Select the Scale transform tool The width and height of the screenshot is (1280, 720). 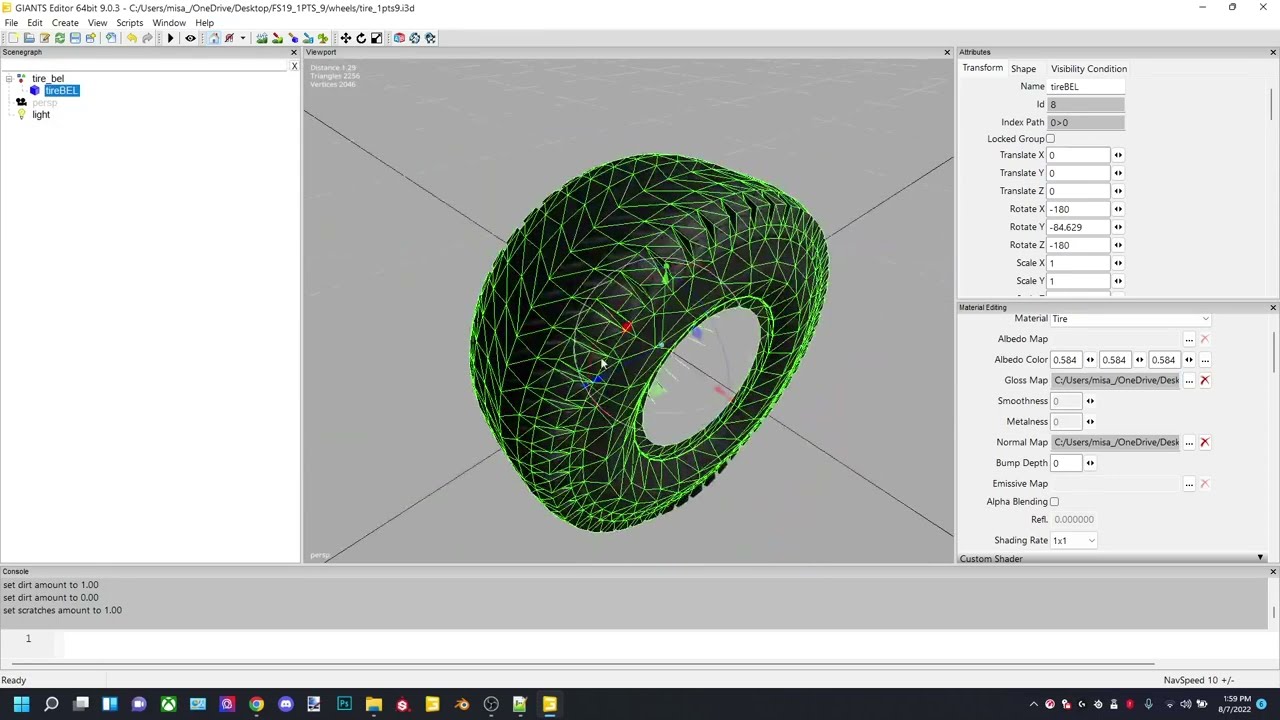(x=376, y=38)
